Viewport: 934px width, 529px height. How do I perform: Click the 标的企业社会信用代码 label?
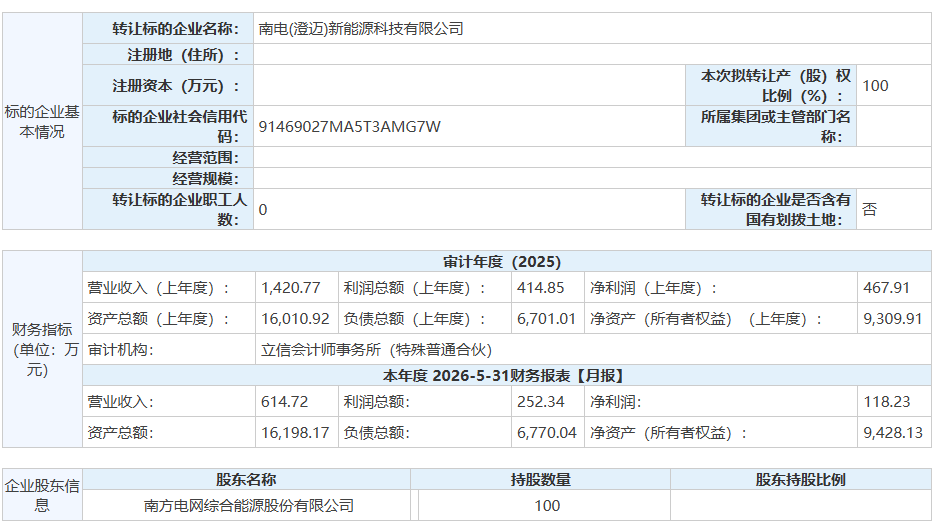point(179,126)
